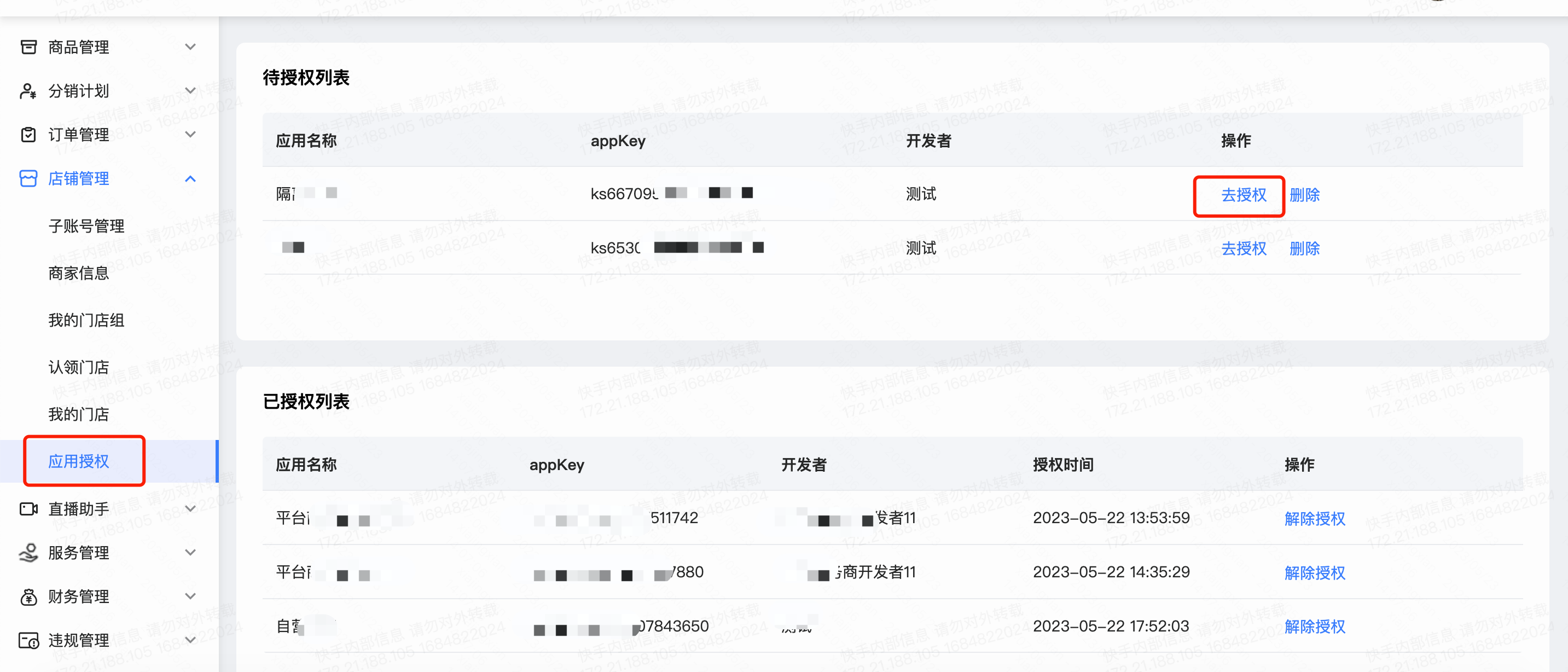Open the 认领门店 page

click(79, 367)
